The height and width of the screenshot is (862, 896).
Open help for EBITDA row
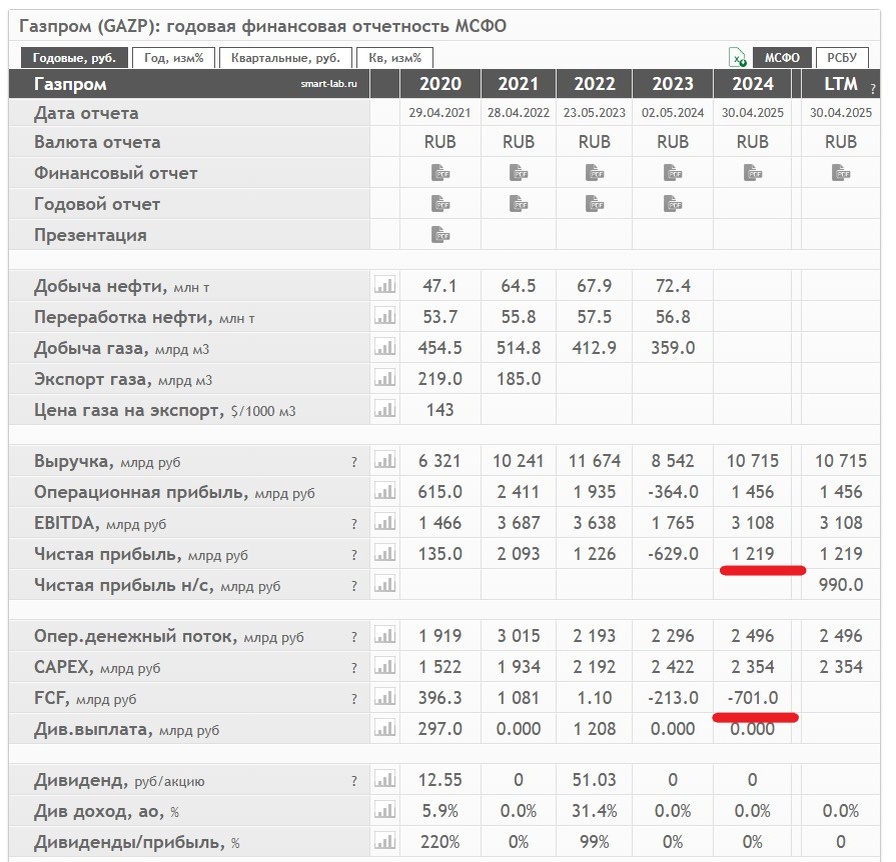point(354,524)
